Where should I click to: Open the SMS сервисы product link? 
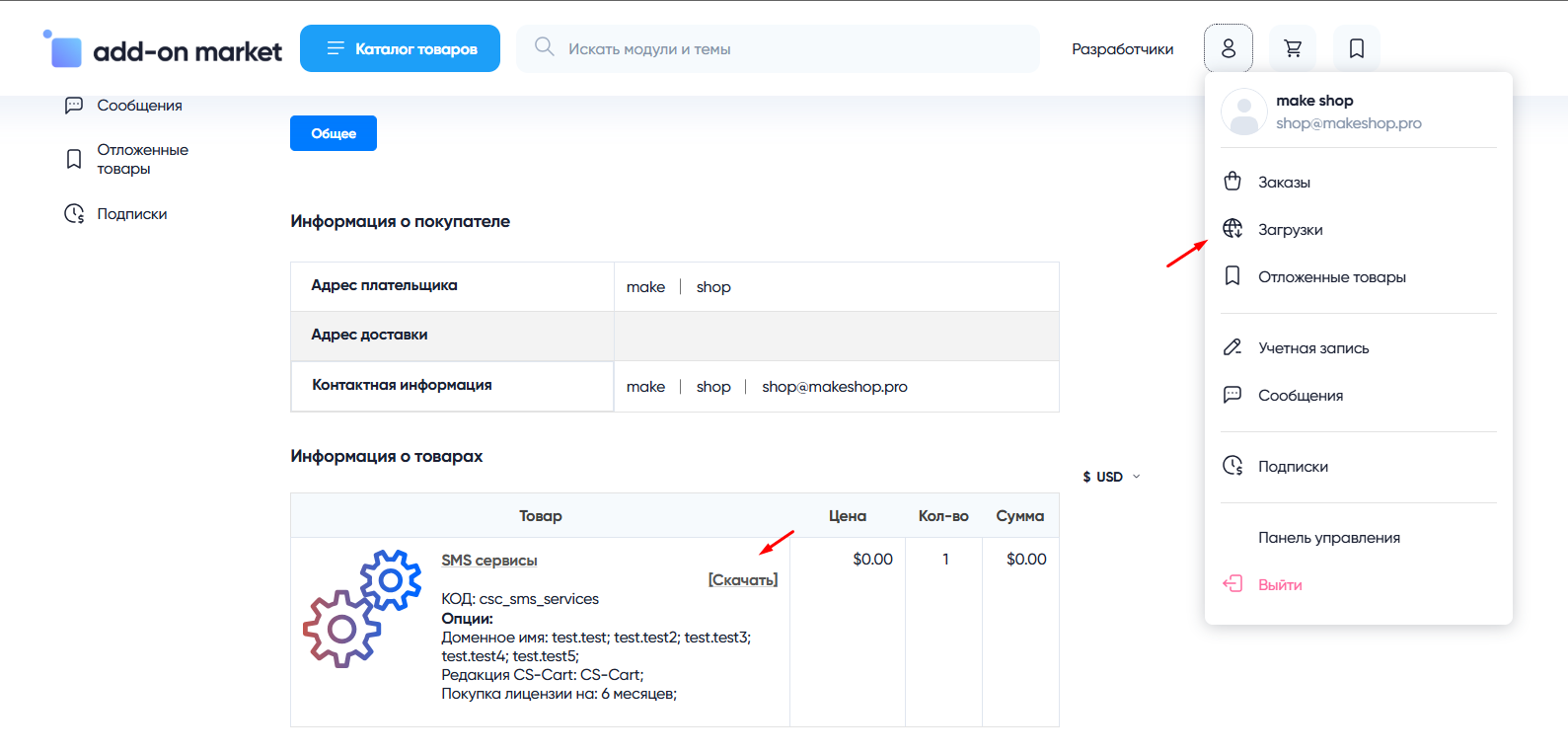489,561
